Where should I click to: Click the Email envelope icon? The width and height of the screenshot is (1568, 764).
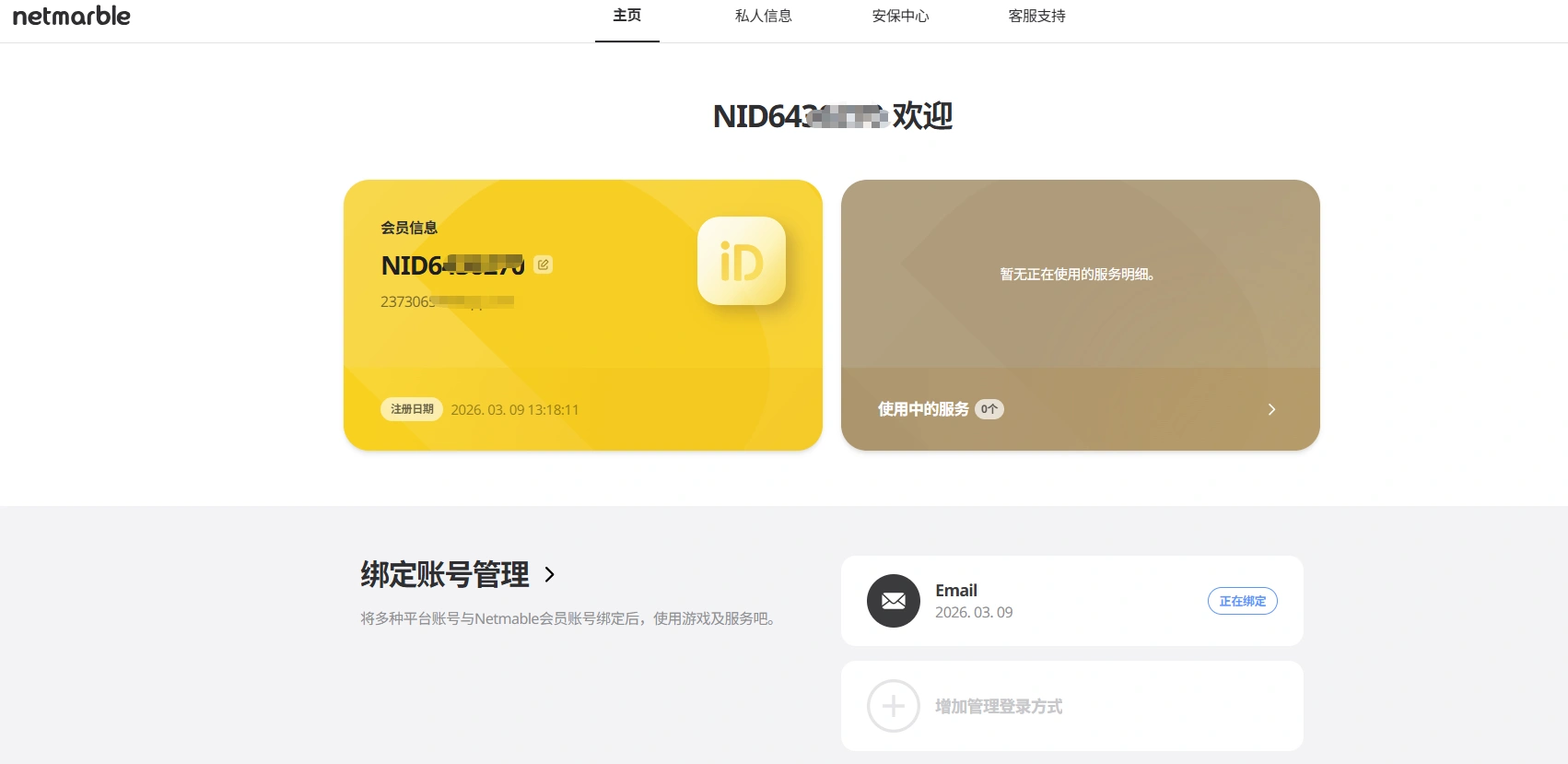pos(894,601)
